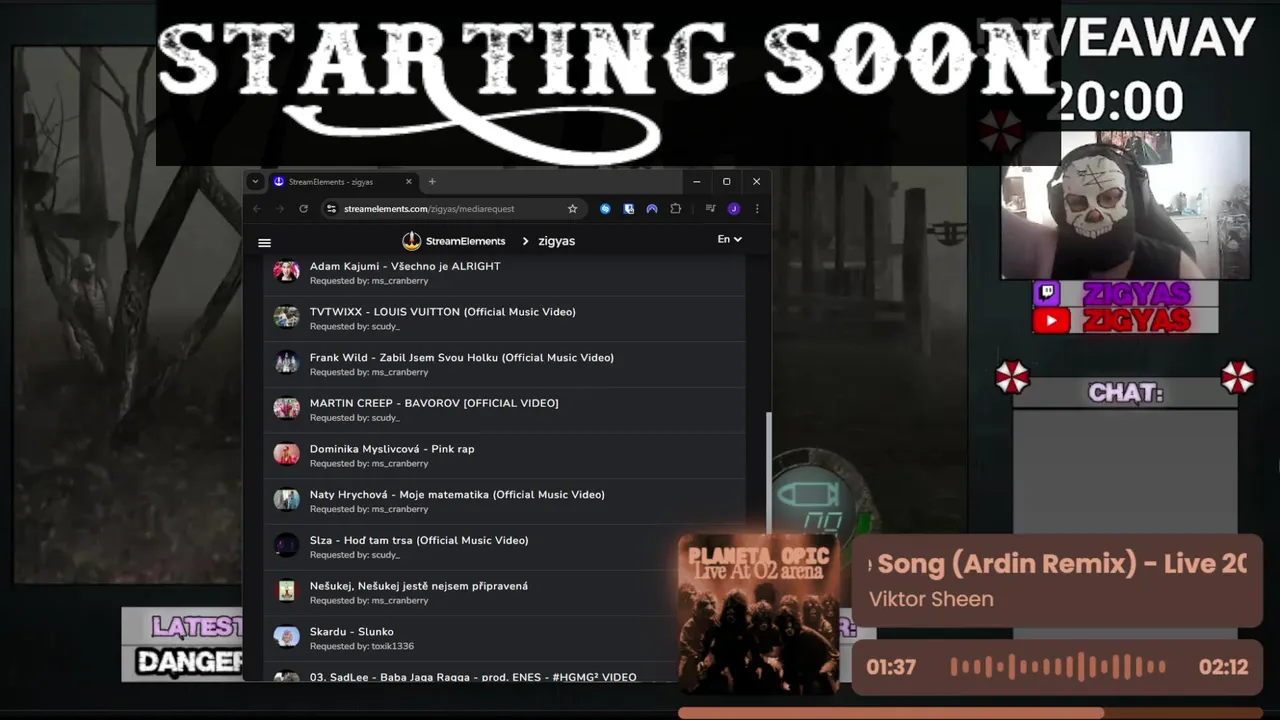This screenshot has width=1280, height=720.
Task: Open the browser three-dot menu
Action: pyautogui.click(x=757, y=209)
